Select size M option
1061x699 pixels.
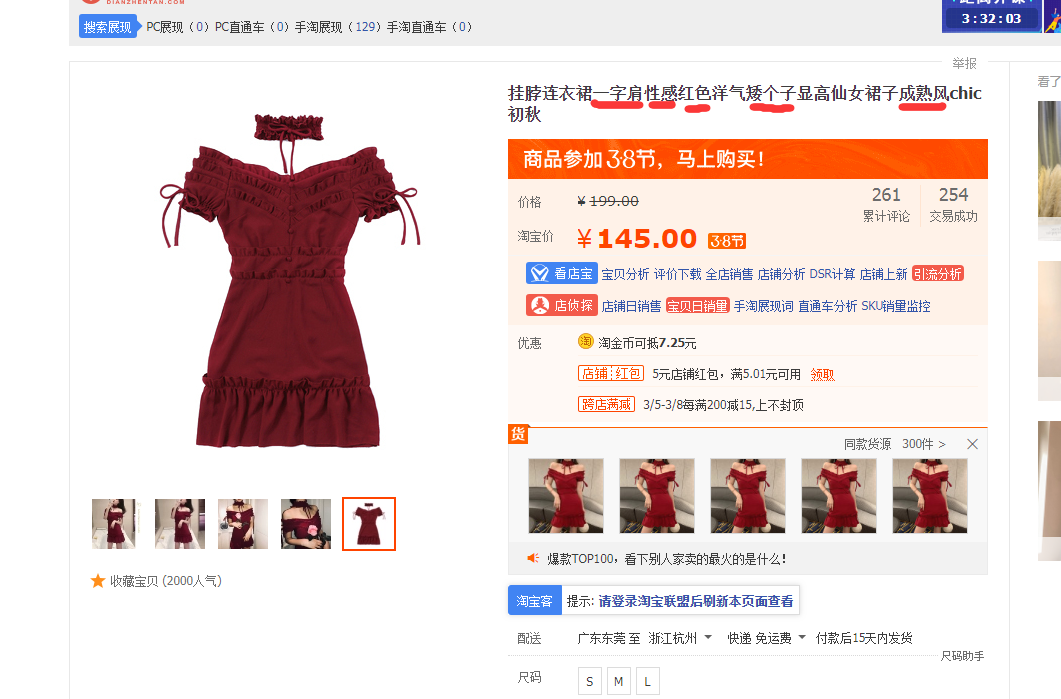618,681
